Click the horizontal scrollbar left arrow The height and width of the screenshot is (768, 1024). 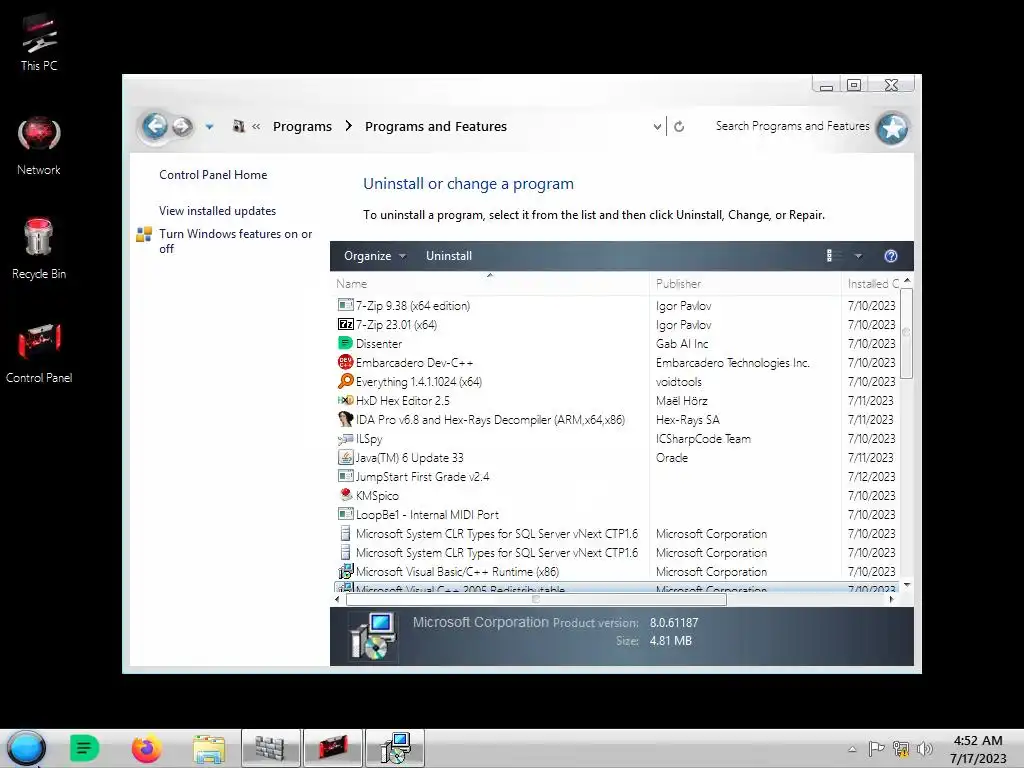tap(337, 599)
